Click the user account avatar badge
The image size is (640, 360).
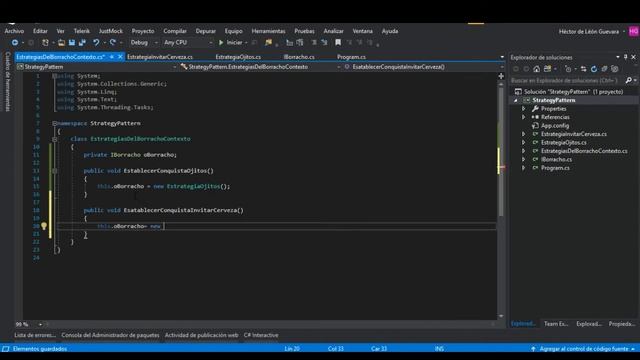[634, 31]
